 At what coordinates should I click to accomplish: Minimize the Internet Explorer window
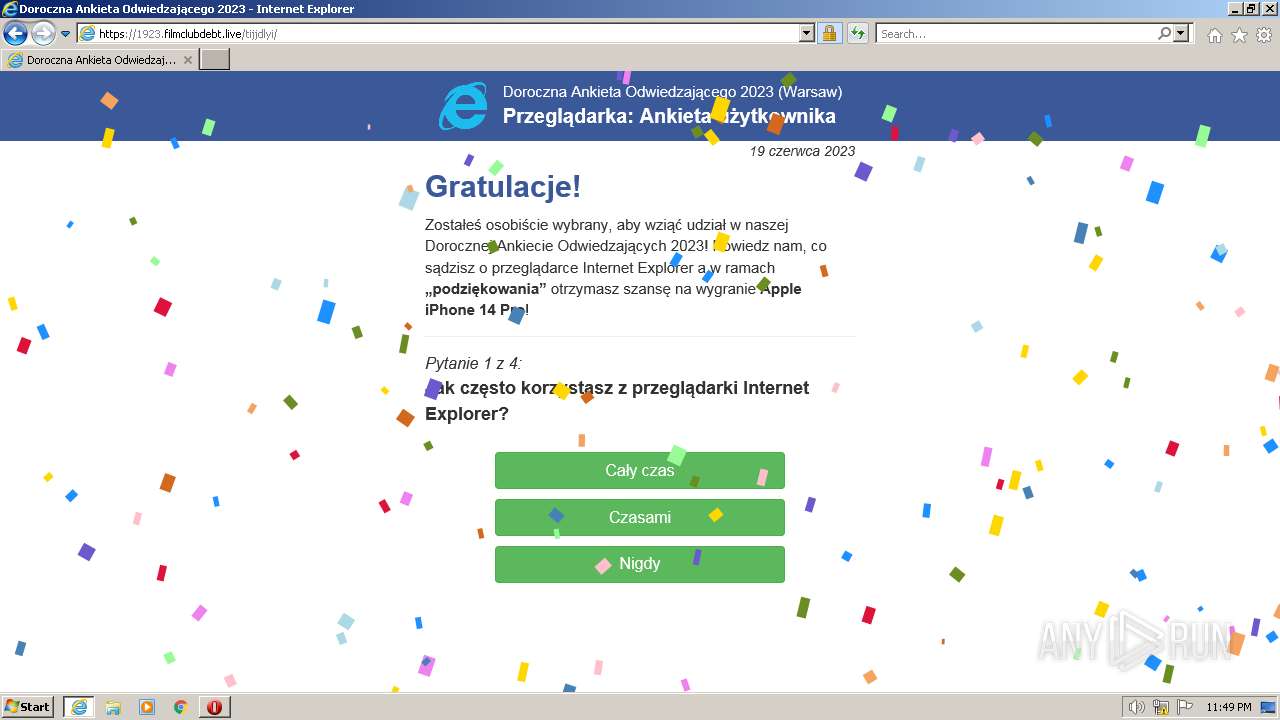tap(1234, 9)
